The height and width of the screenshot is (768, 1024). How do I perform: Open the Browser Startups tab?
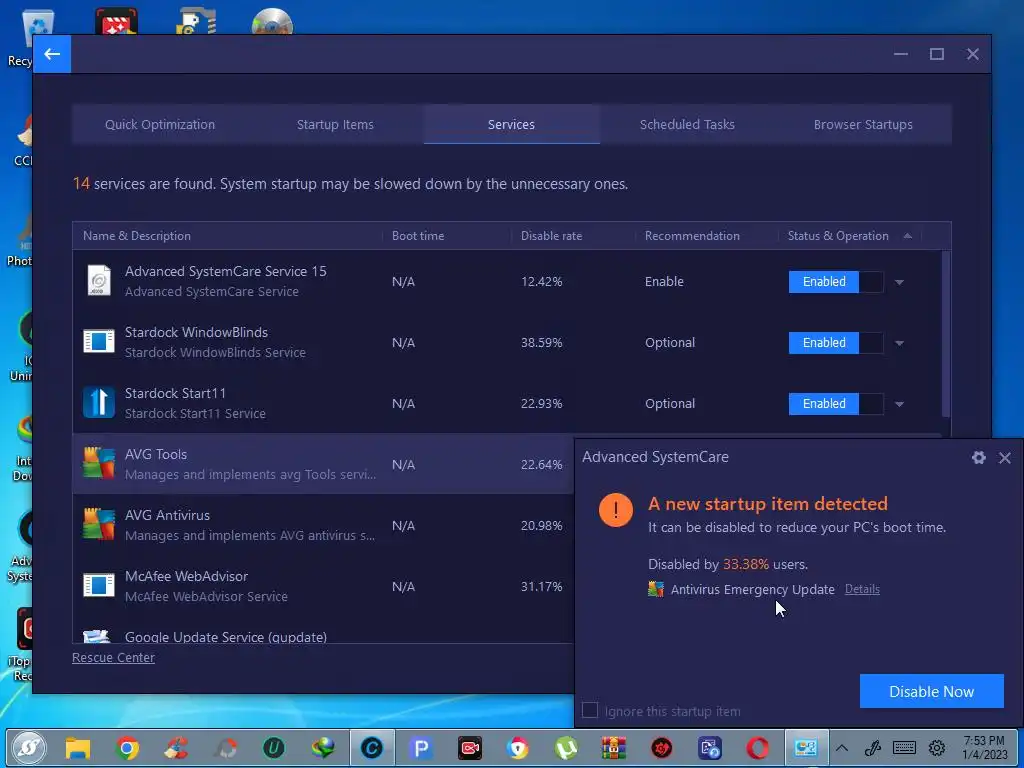[863, 124]
